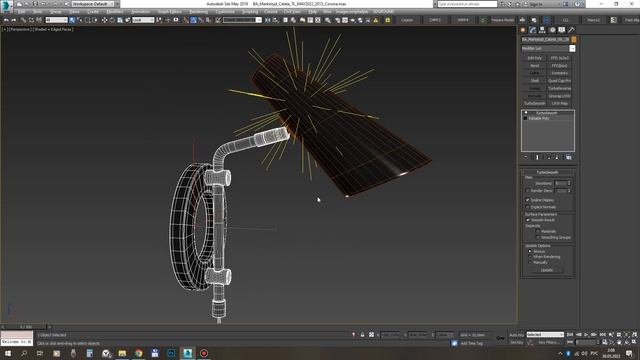The image size is (640, 360).
Task: Click the help search input field
Action: [x=467, y=4]
